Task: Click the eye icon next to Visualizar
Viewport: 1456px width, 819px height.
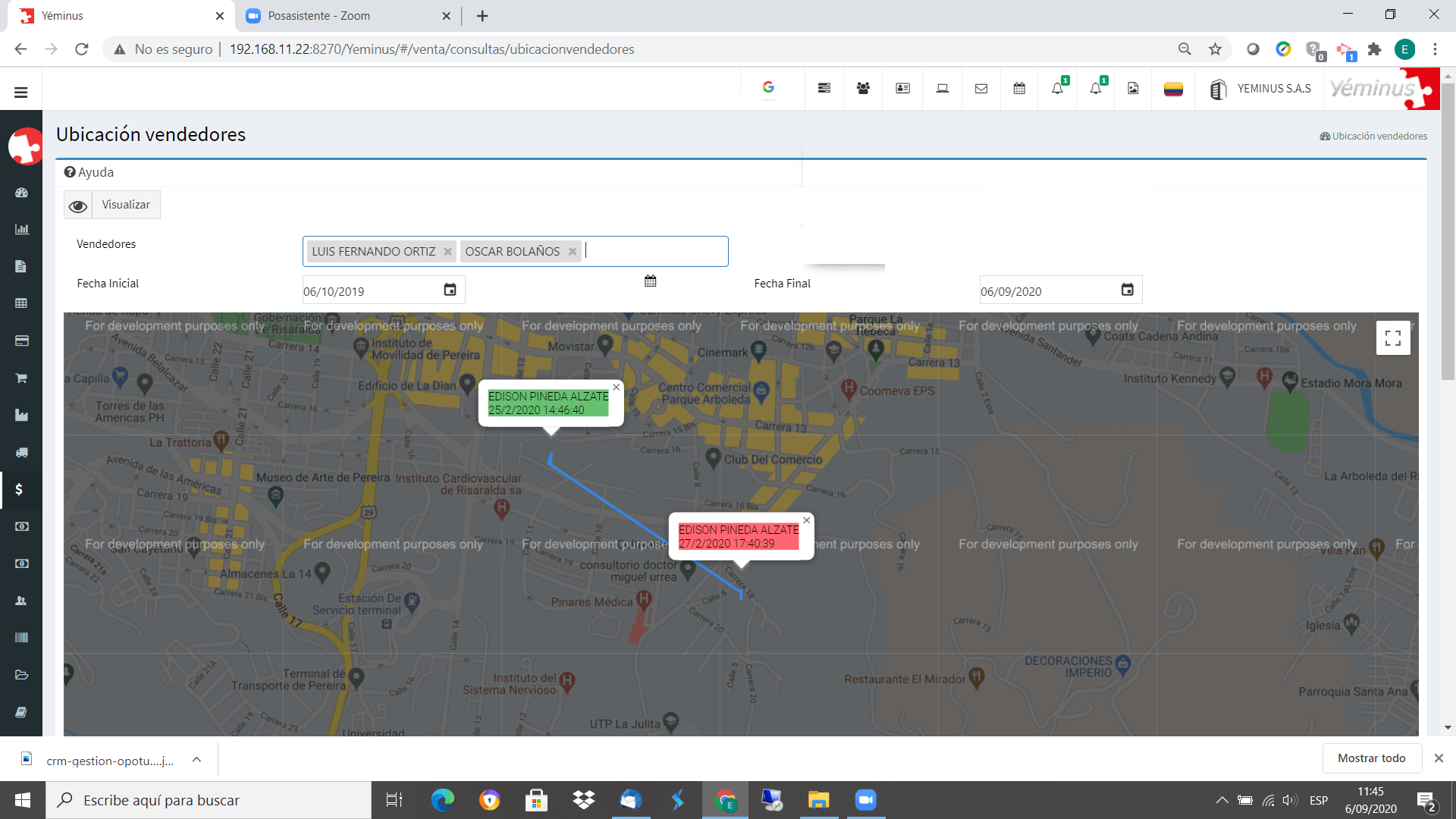Action: tap(77, 206)
